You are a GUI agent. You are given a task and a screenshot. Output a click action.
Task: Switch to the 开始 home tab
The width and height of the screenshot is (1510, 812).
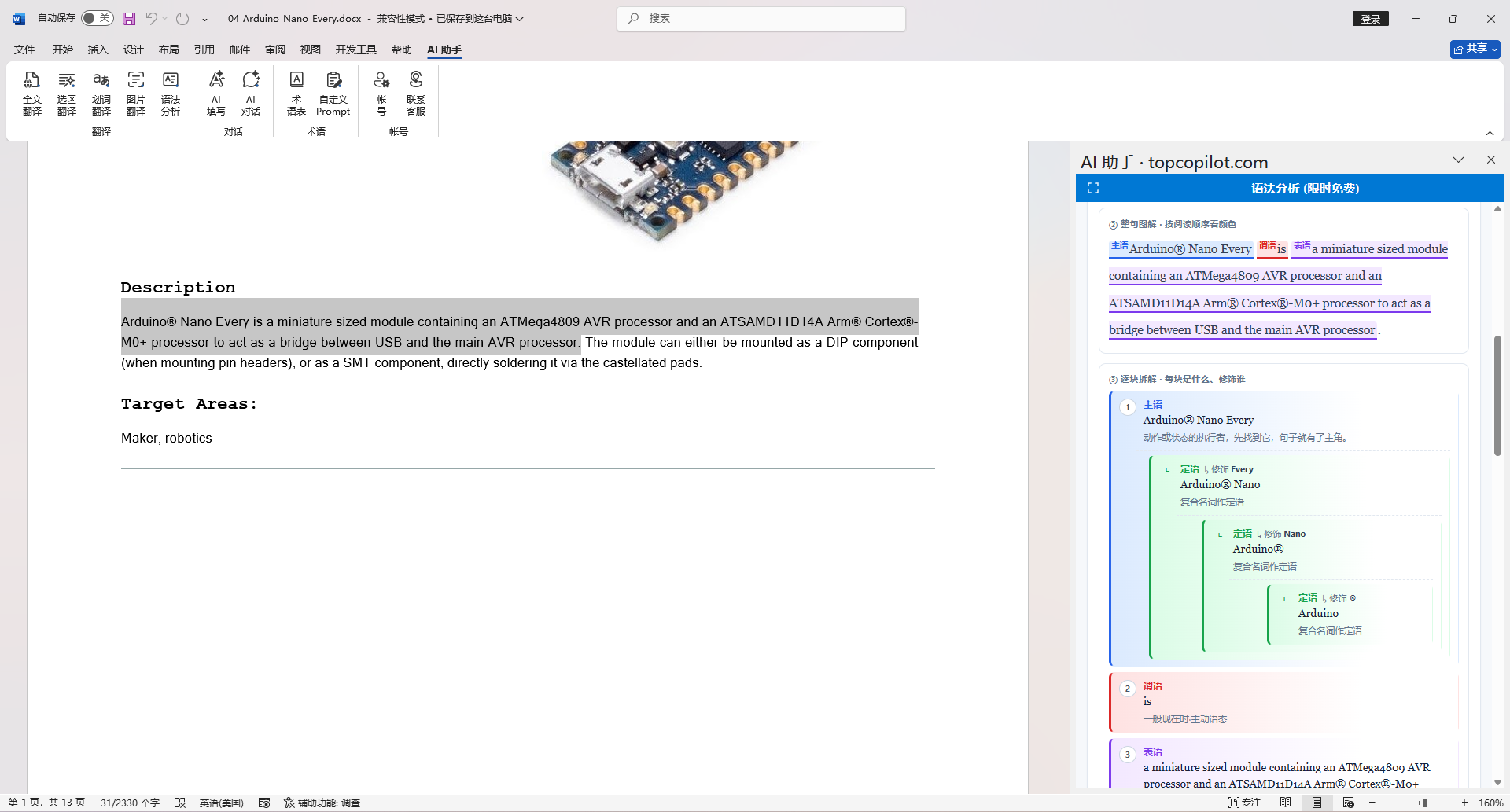[x=63, y=50]
